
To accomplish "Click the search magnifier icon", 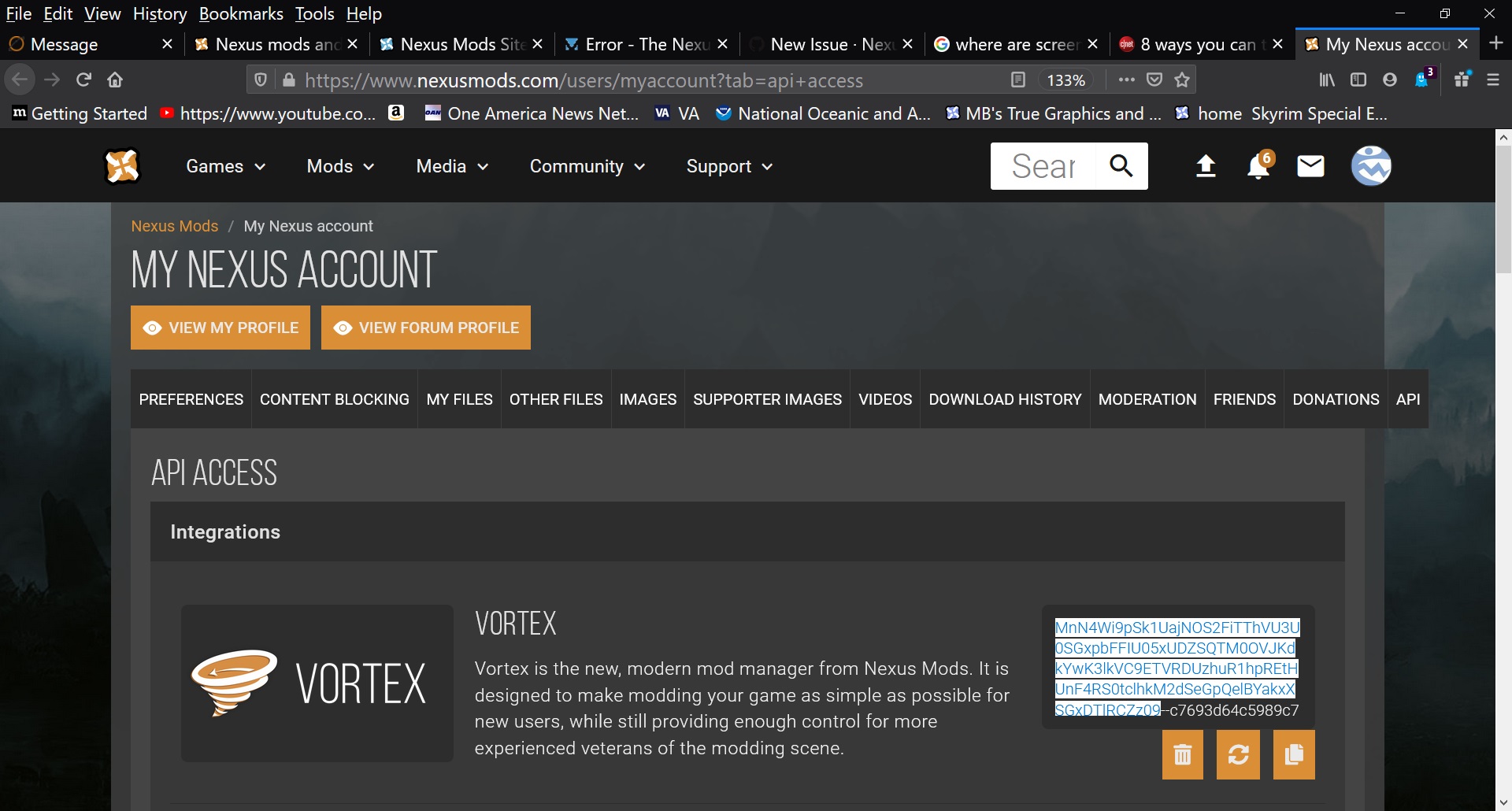I will (x=1121, y=166).
